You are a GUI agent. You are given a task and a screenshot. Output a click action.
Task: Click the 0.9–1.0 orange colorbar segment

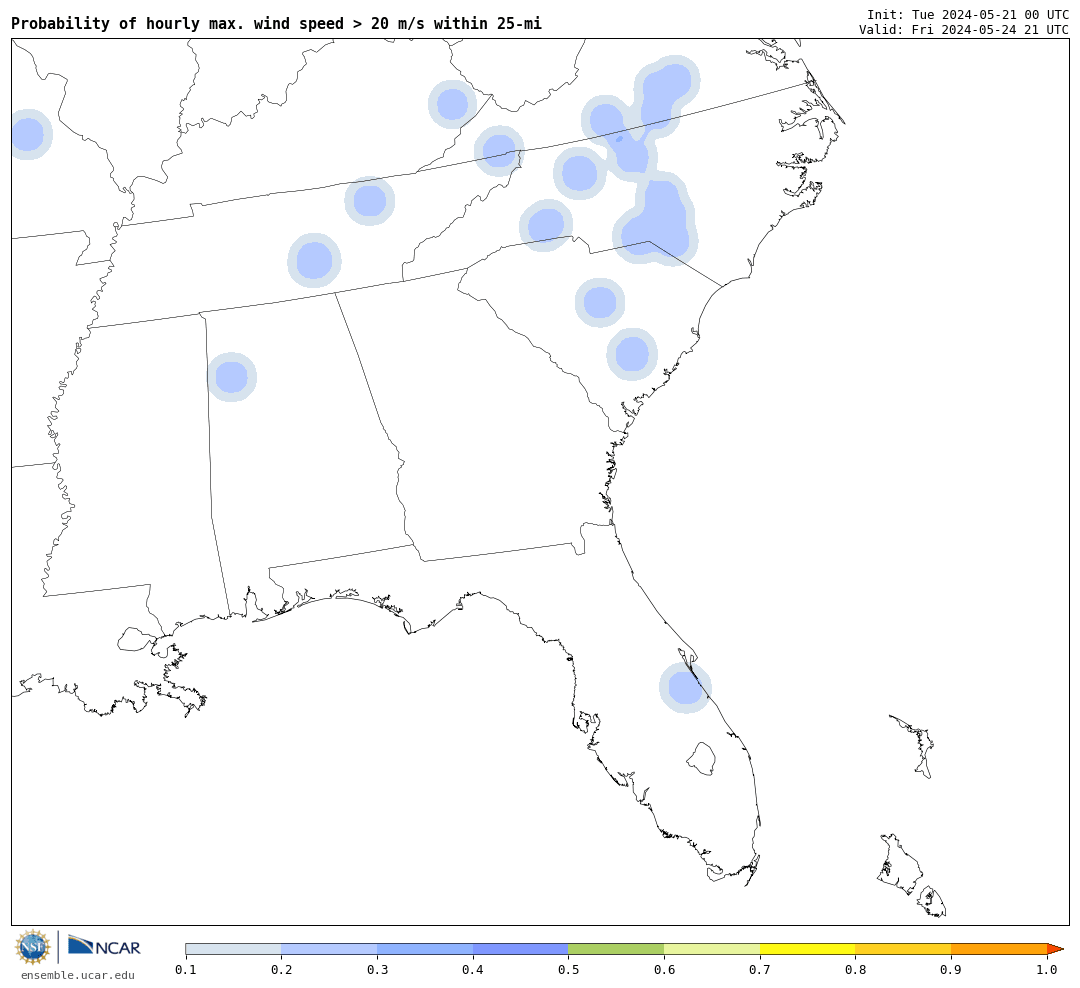click(999, 949)
